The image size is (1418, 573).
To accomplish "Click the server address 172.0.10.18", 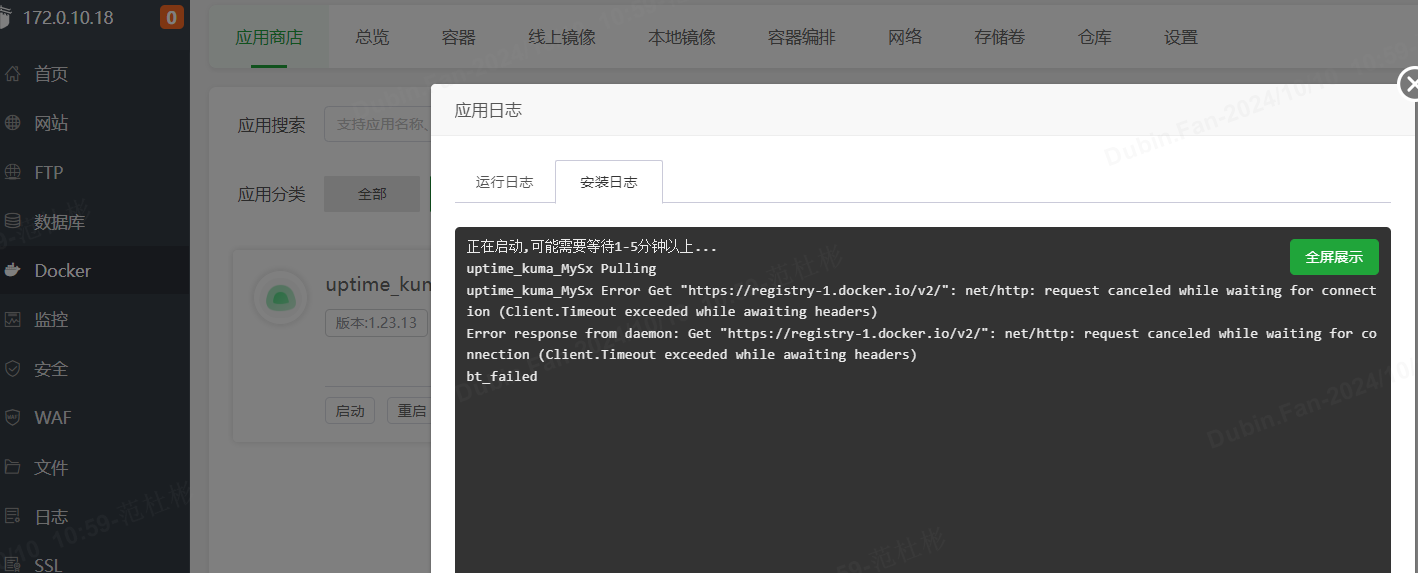I will pos(68,17).
